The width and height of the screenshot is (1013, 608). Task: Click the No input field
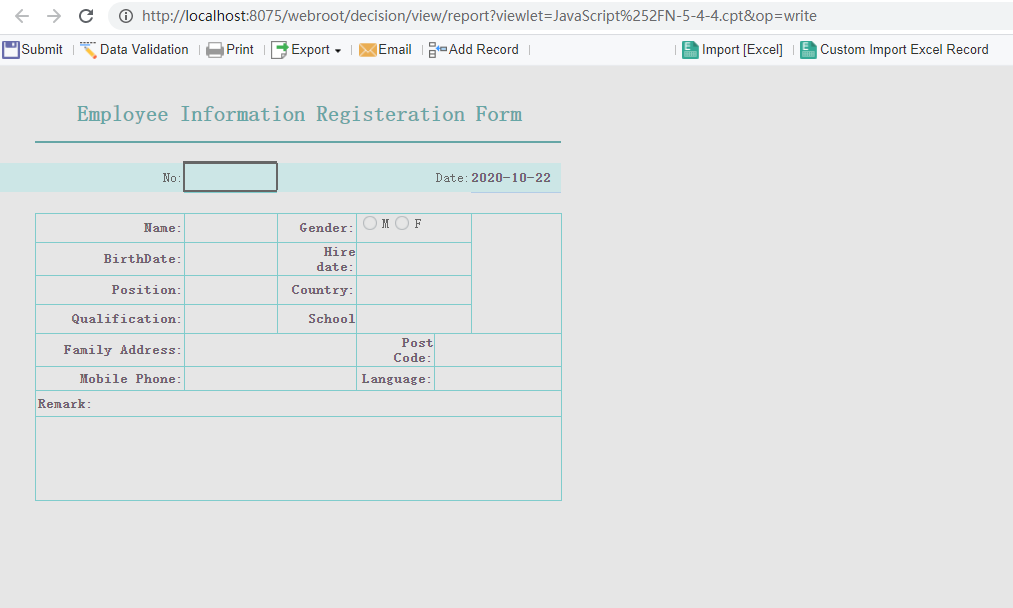point(231,177)
